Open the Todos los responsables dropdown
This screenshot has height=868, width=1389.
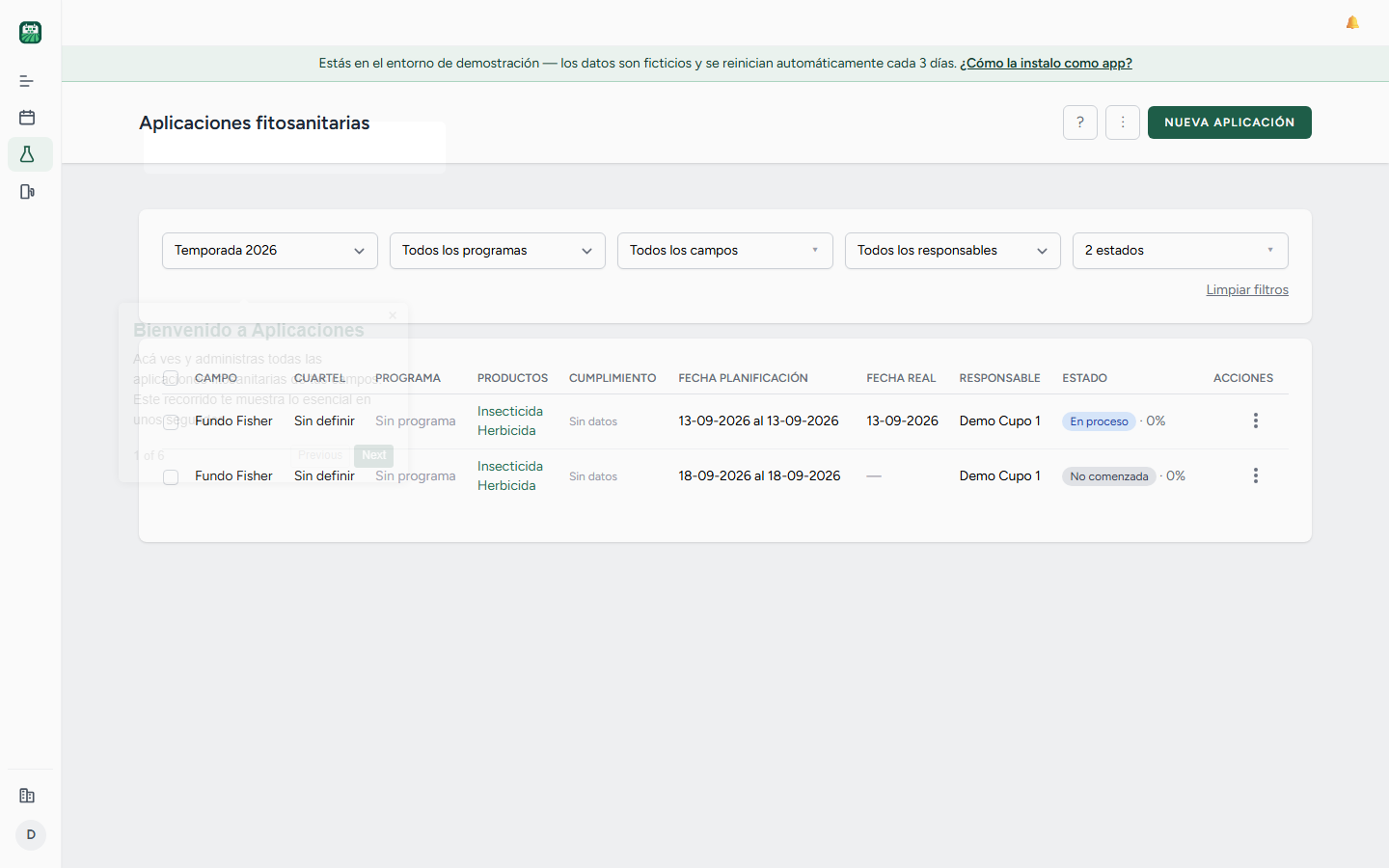point(953,251)
